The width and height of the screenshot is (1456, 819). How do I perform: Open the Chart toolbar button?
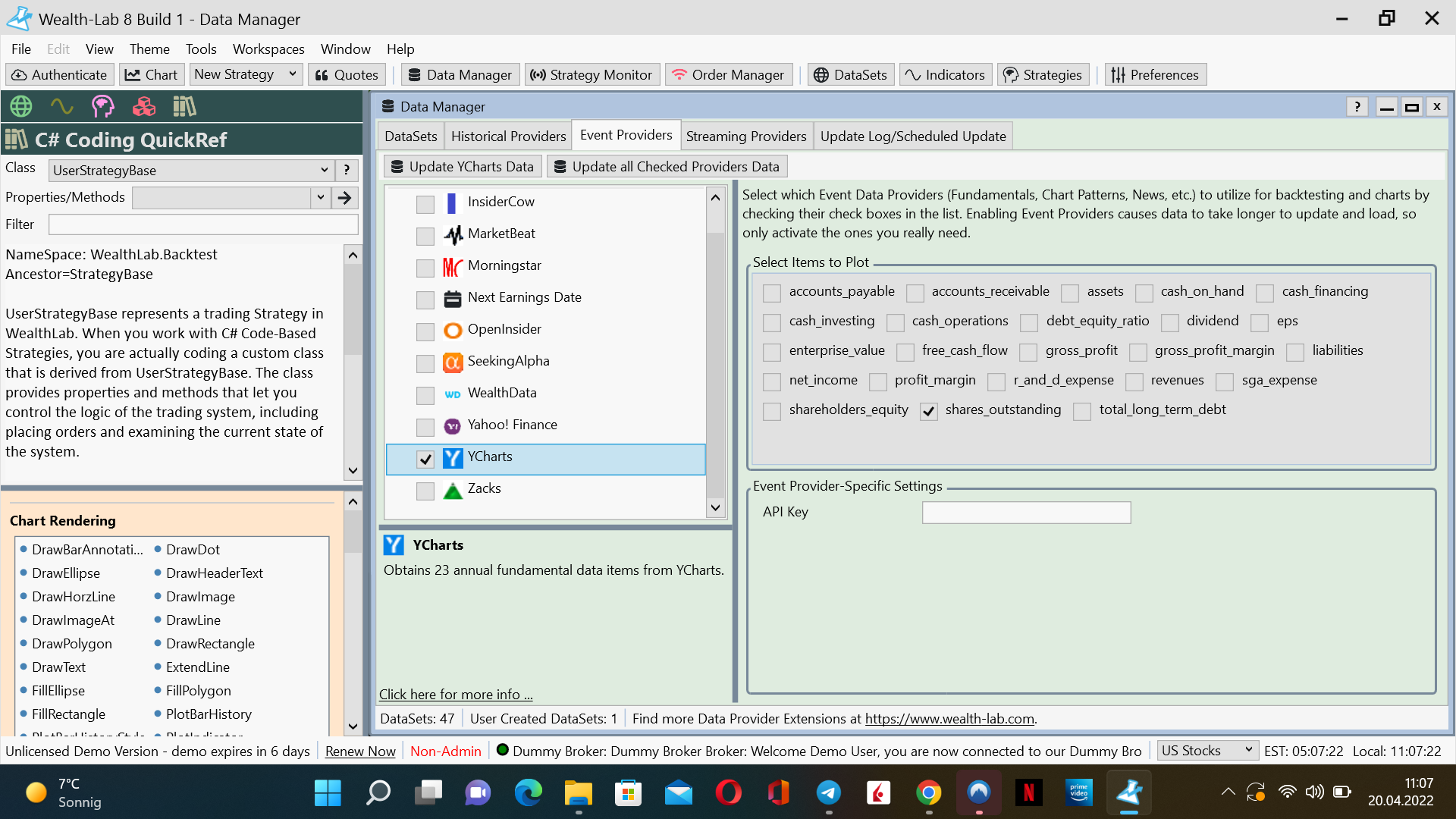(151, 74)
